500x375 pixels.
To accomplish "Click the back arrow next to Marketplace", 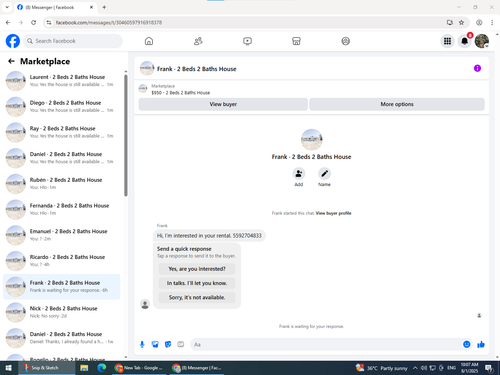I will (x=11, y=61).
